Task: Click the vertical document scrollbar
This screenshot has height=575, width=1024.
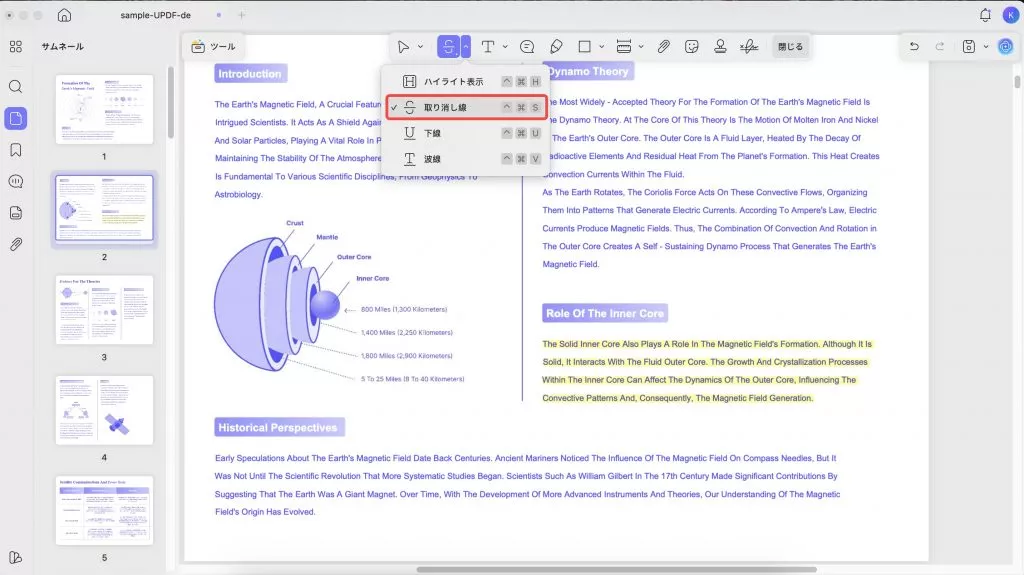Action: (1017, 82)
